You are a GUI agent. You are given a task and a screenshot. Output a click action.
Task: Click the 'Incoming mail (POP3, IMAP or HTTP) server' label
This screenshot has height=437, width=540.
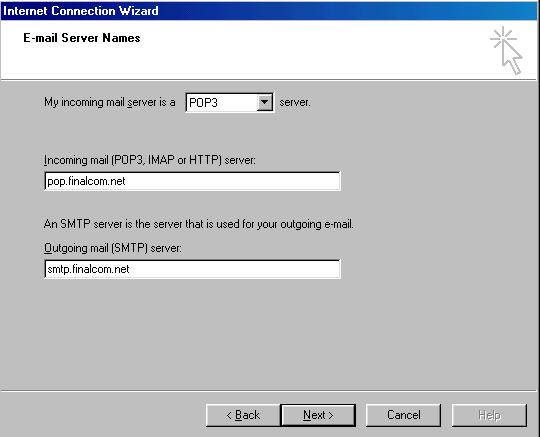[x=150, y=160]
